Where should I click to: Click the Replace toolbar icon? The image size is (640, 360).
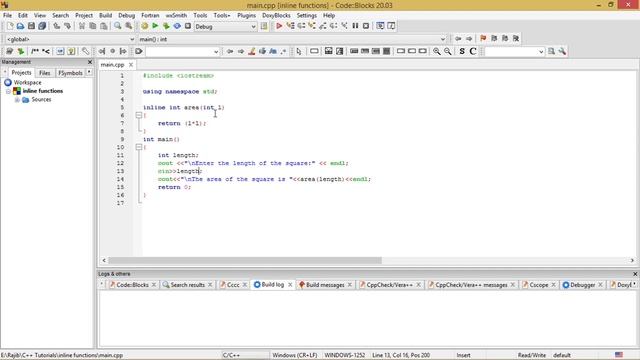(129, 26)
